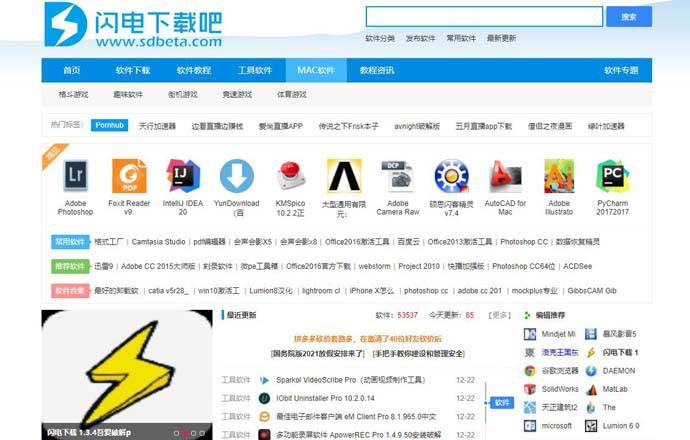Click the Mindjet icon in recommendations

coord(530,334)
